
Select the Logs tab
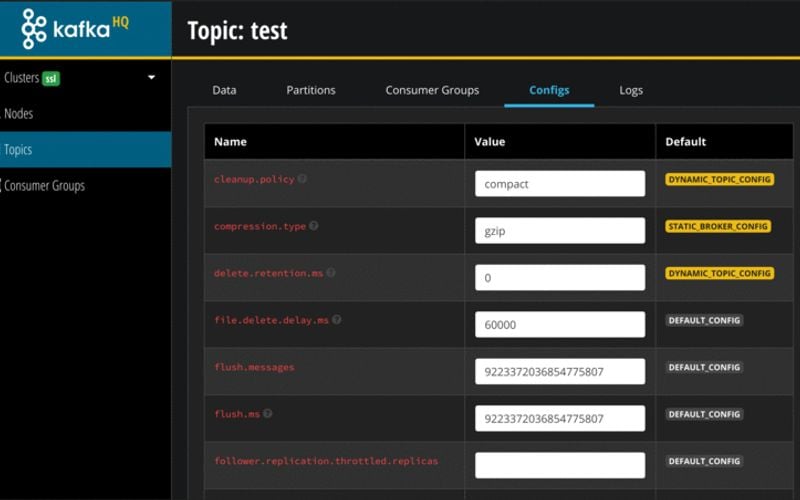click(631, 90)
